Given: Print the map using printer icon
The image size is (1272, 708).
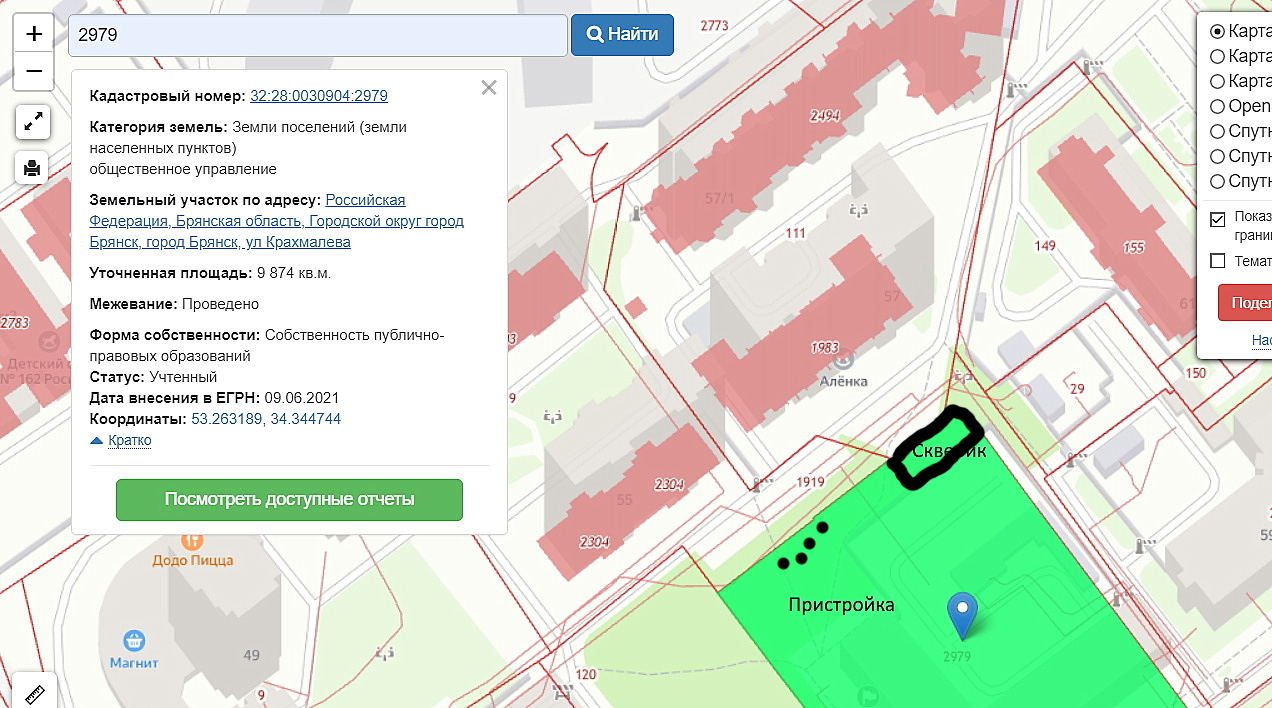Looking at the screenshot, I should point(32,167).
